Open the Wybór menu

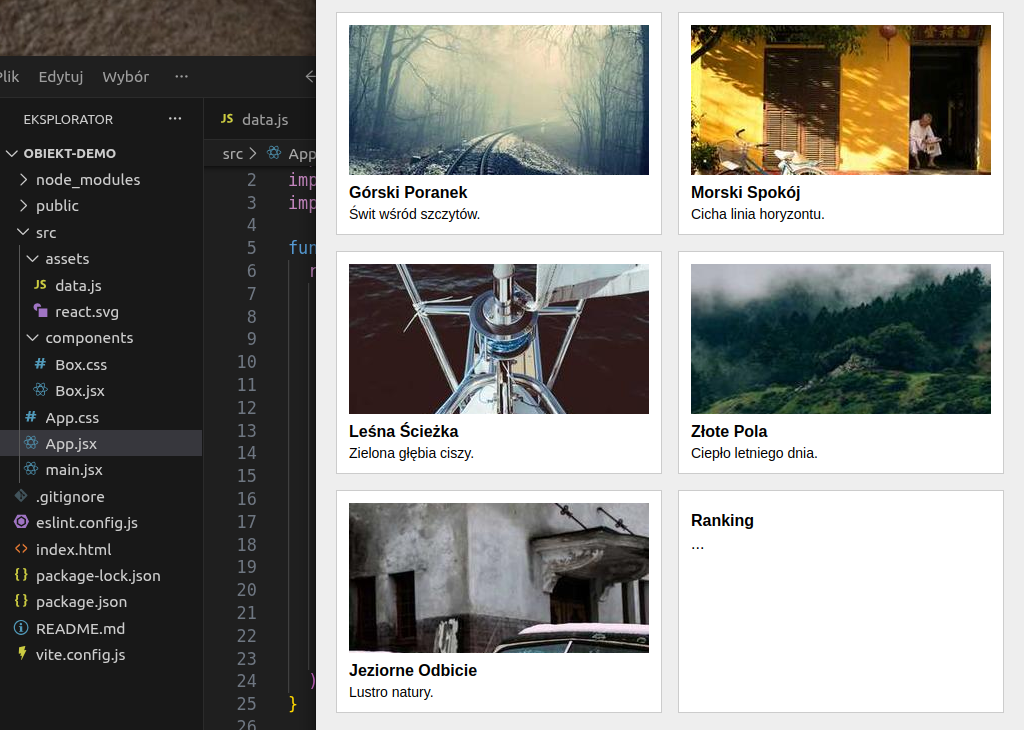tap(125, 77)
